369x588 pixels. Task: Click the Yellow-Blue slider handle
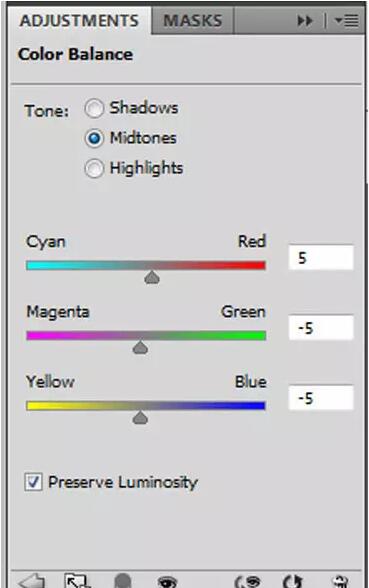point(140,417)
